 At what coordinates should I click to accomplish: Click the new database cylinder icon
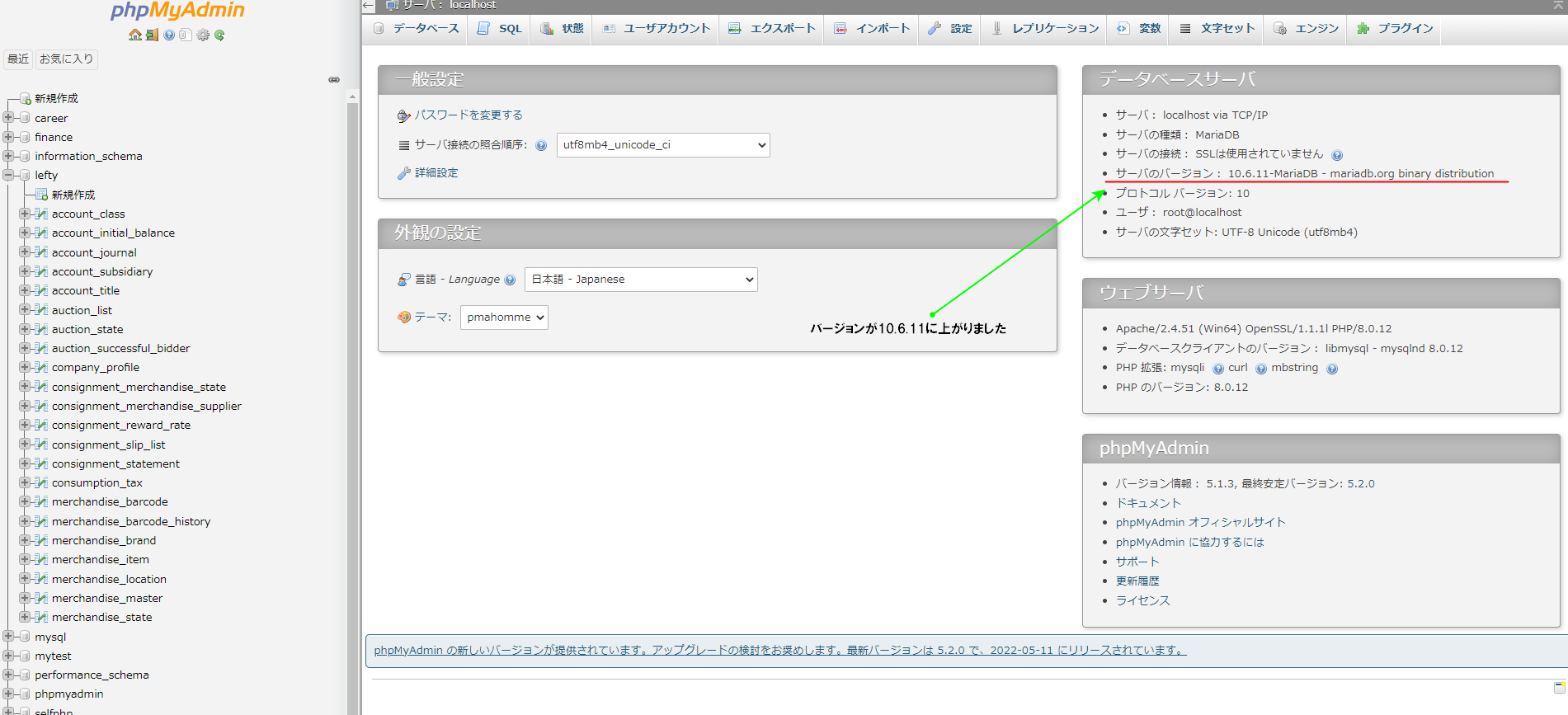26,99
